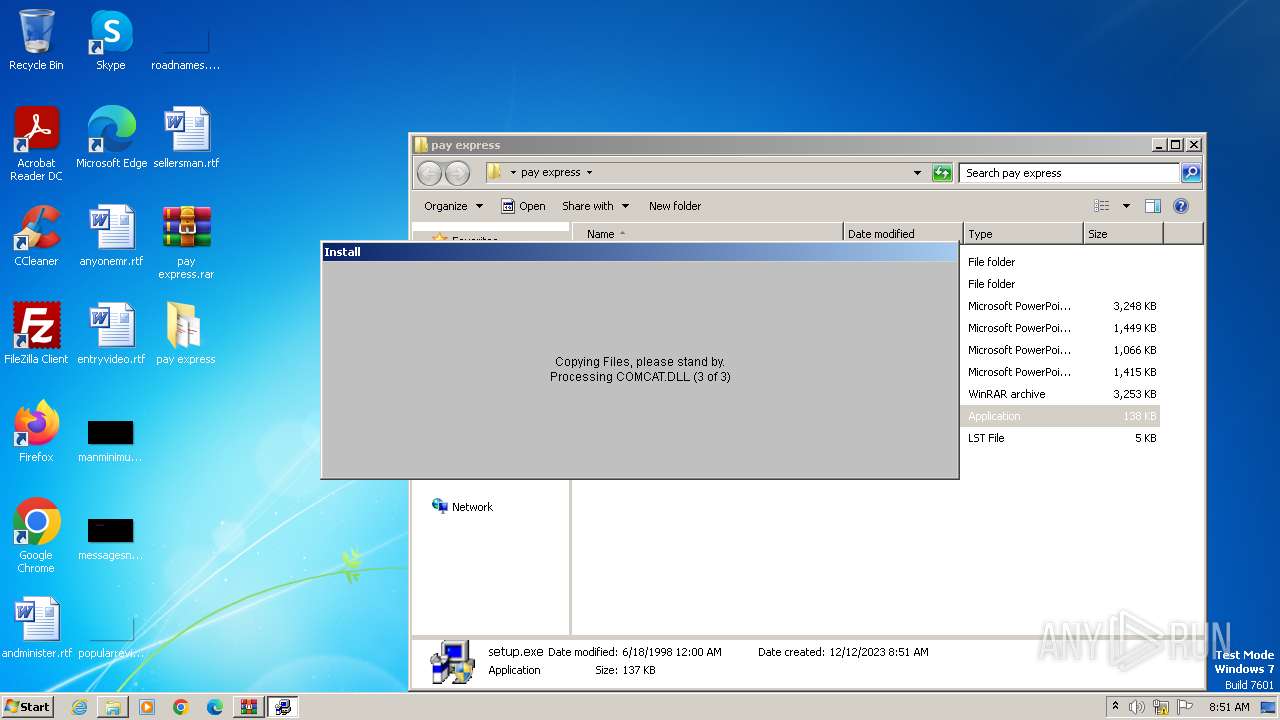The width and height of the screenshot is (1280, 720).
Task: Expand the Organize menu dropdown
Action: click(x=453, y=206)
